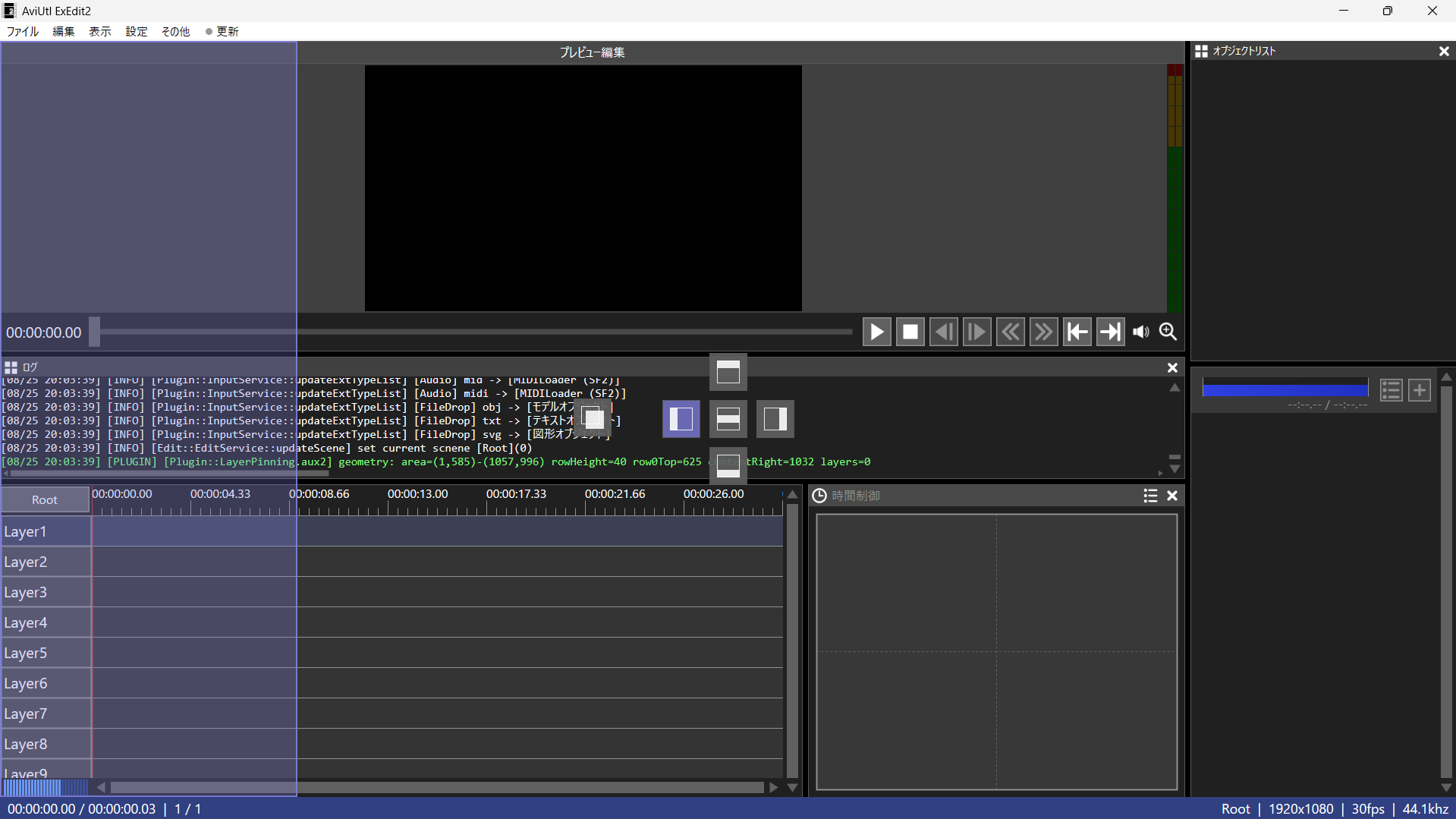This screenshot has height=819, width=1456.
Task: Step forward one frame
Action: click(x=976, y=332)
